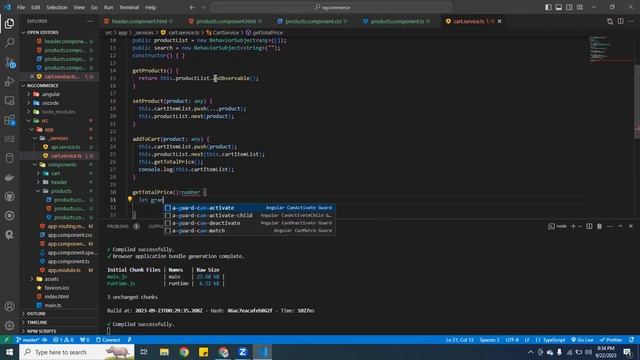Click the Split Editor icon
The width and height of the screenshot is (640, 360).
tap(620, 21)
